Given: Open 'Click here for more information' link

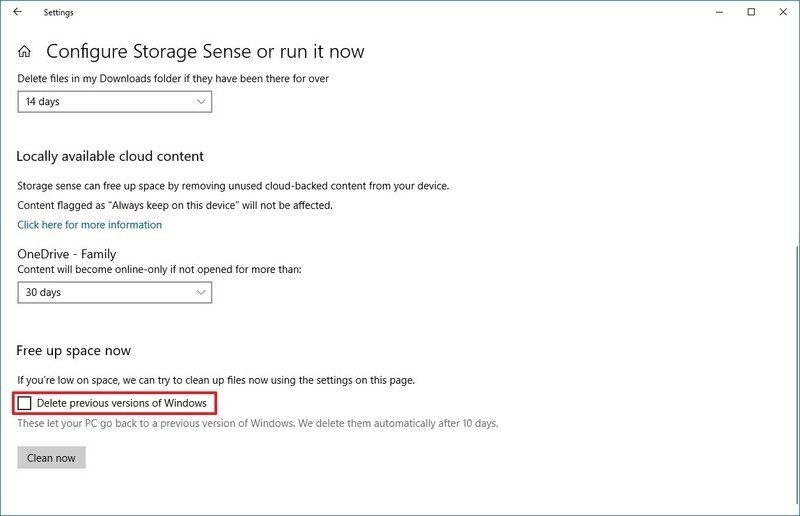Looking at the screenshot, I should (x=89, y=225).
